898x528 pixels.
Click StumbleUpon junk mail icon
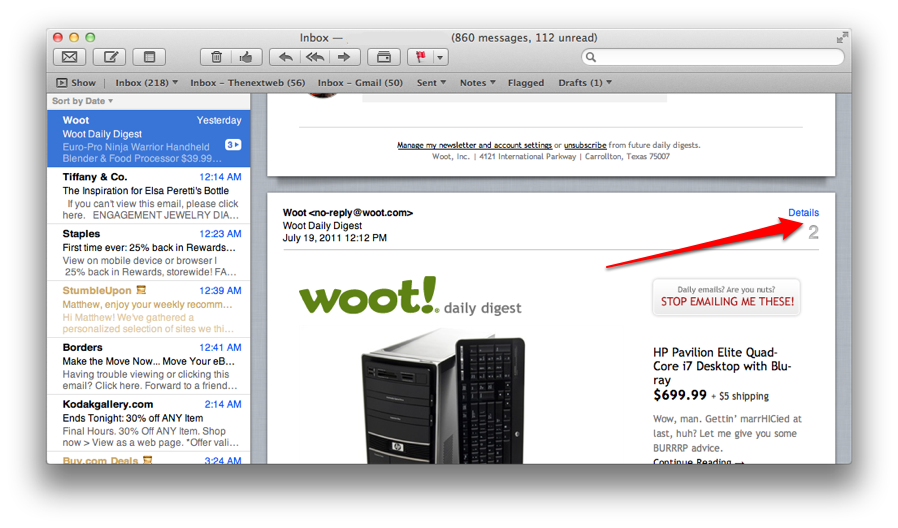pos(141,290)
